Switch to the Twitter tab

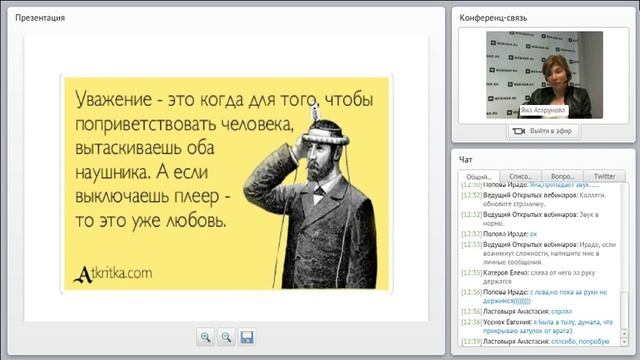(604, 176)
